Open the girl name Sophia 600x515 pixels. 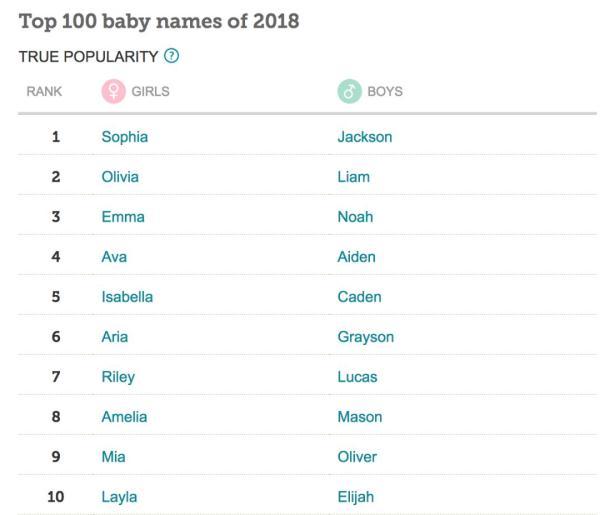click(124, 137)
